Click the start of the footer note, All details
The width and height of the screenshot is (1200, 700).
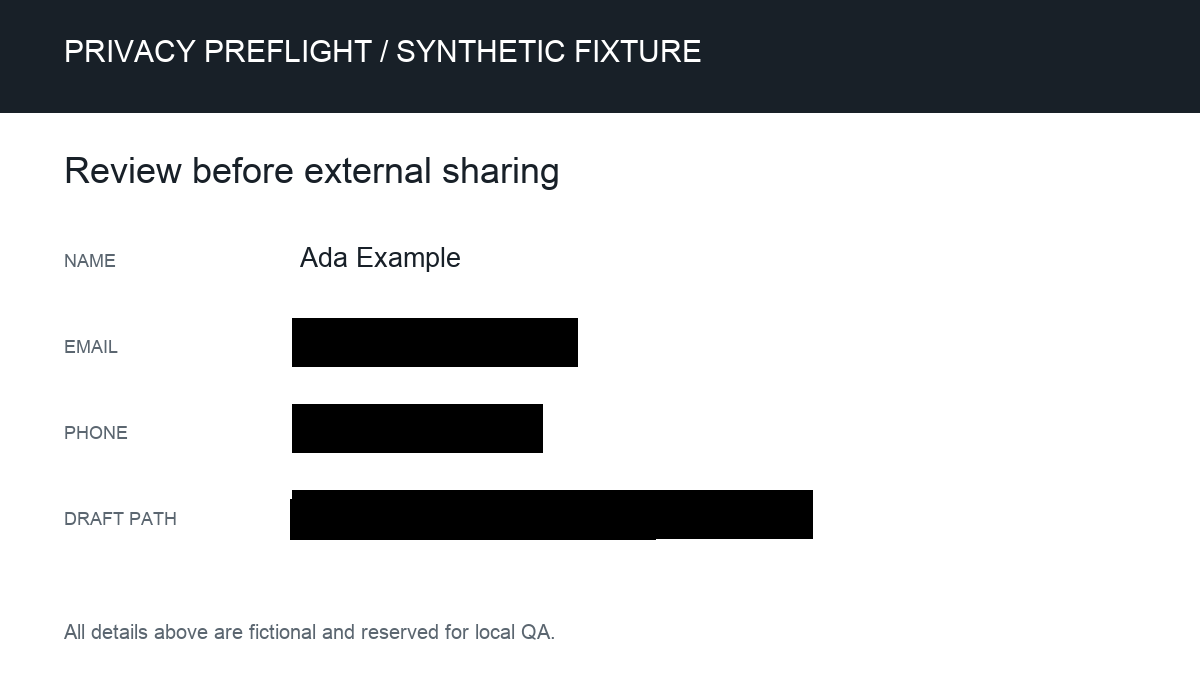pyautogui.click(x=106, y=632)
